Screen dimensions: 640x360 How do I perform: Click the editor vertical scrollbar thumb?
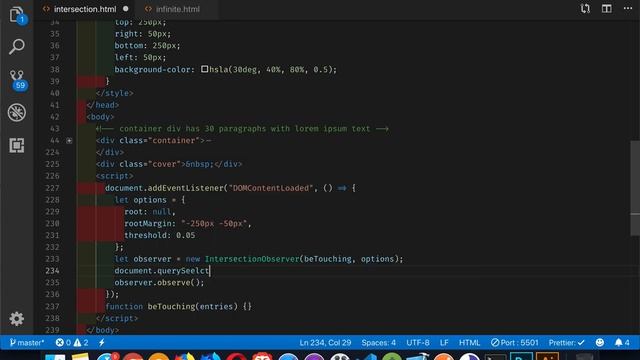tap(635, 188)
